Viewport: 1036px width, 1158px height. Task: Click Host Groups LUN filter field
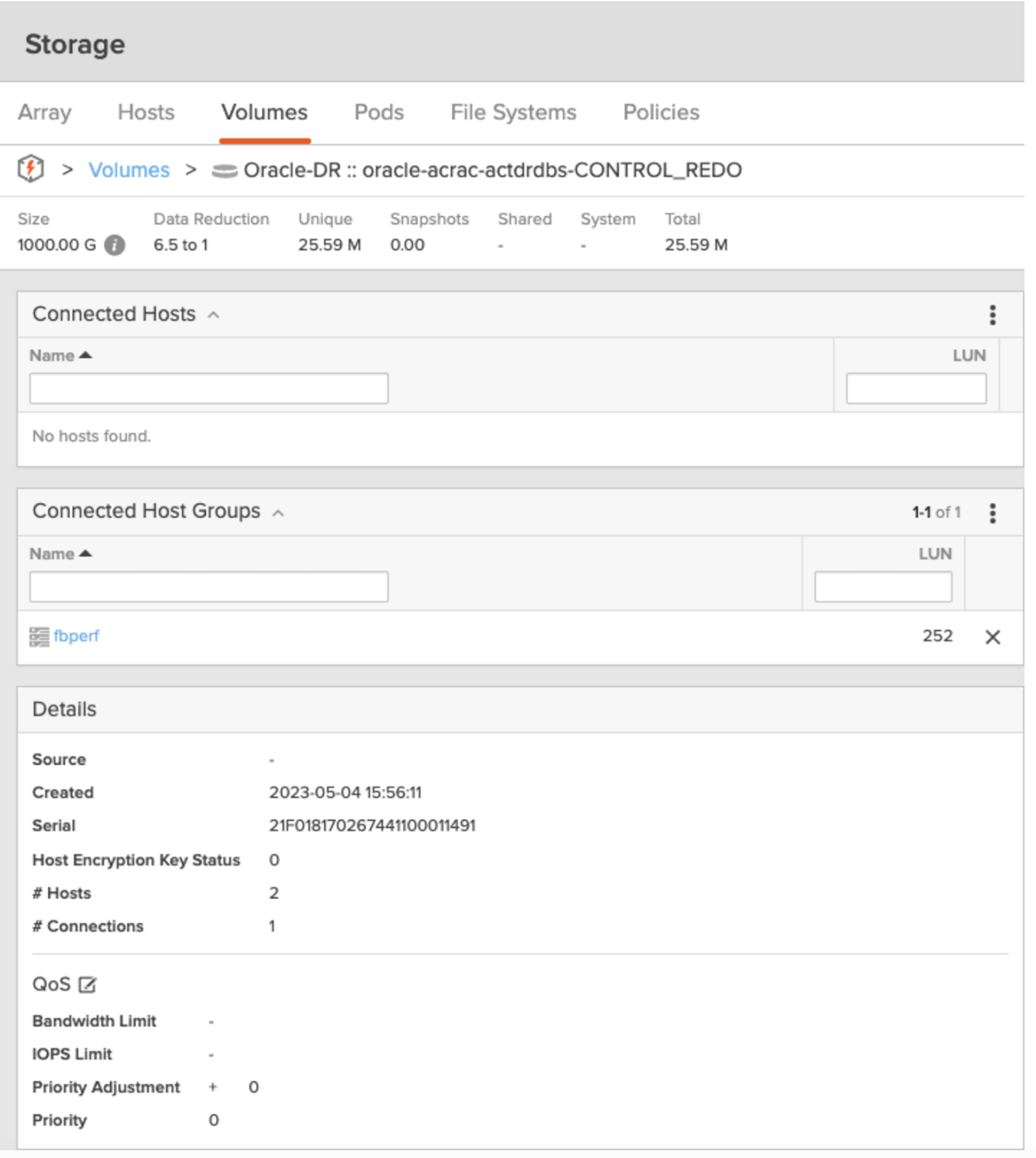(884, 587)
